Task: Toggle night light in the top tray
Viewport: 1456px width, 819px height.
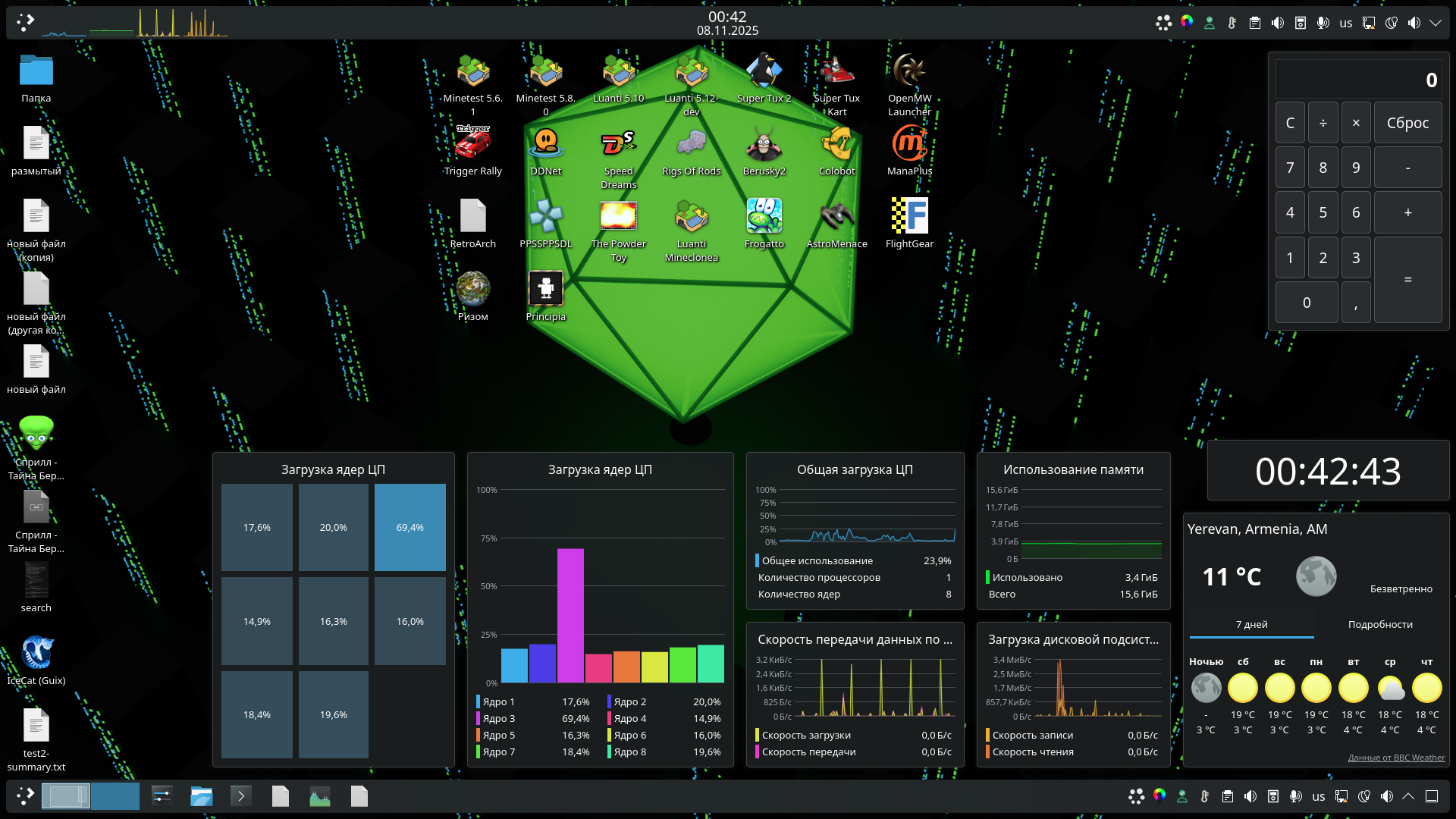Action: click(x=1392, y=23)
